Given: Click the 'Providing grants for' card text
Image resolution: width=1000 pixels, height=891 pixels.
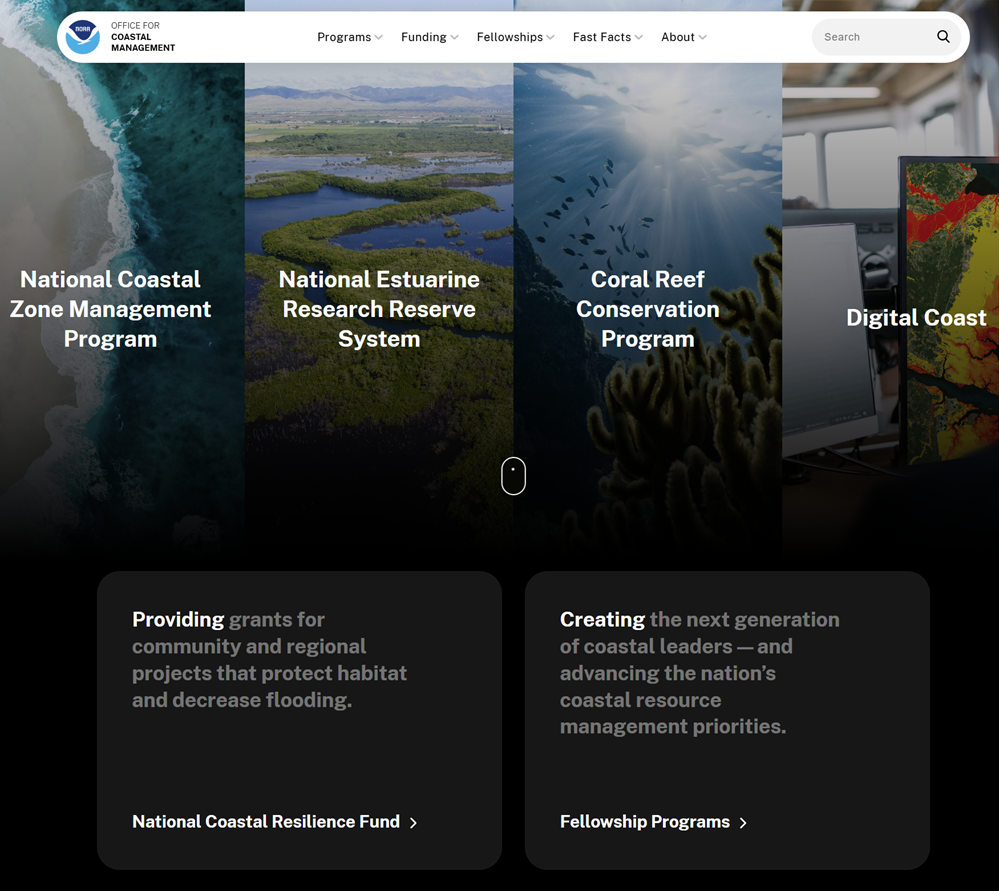Looking at the screenshot, I should (x=269, y=659).
